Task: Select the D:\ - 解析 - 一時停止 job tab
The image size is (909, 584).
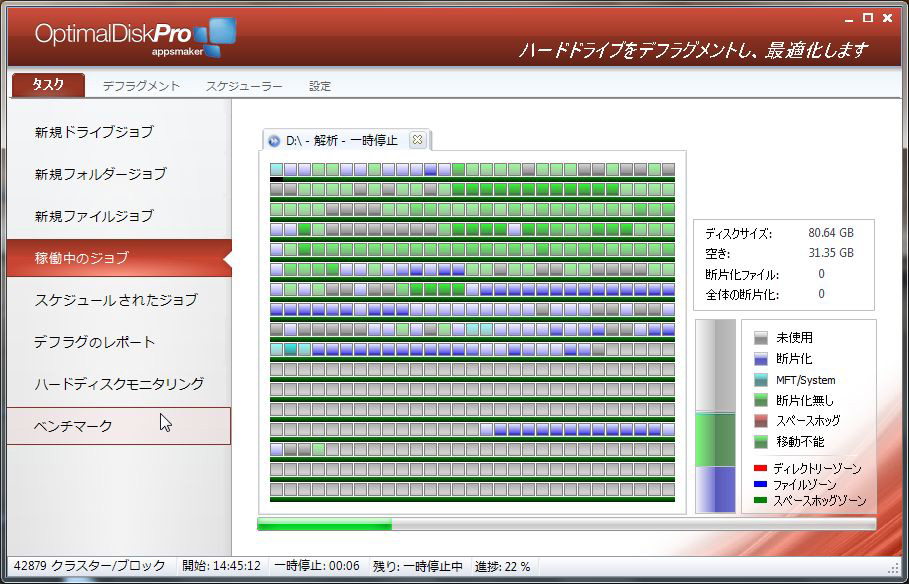Action: (347, 140)
